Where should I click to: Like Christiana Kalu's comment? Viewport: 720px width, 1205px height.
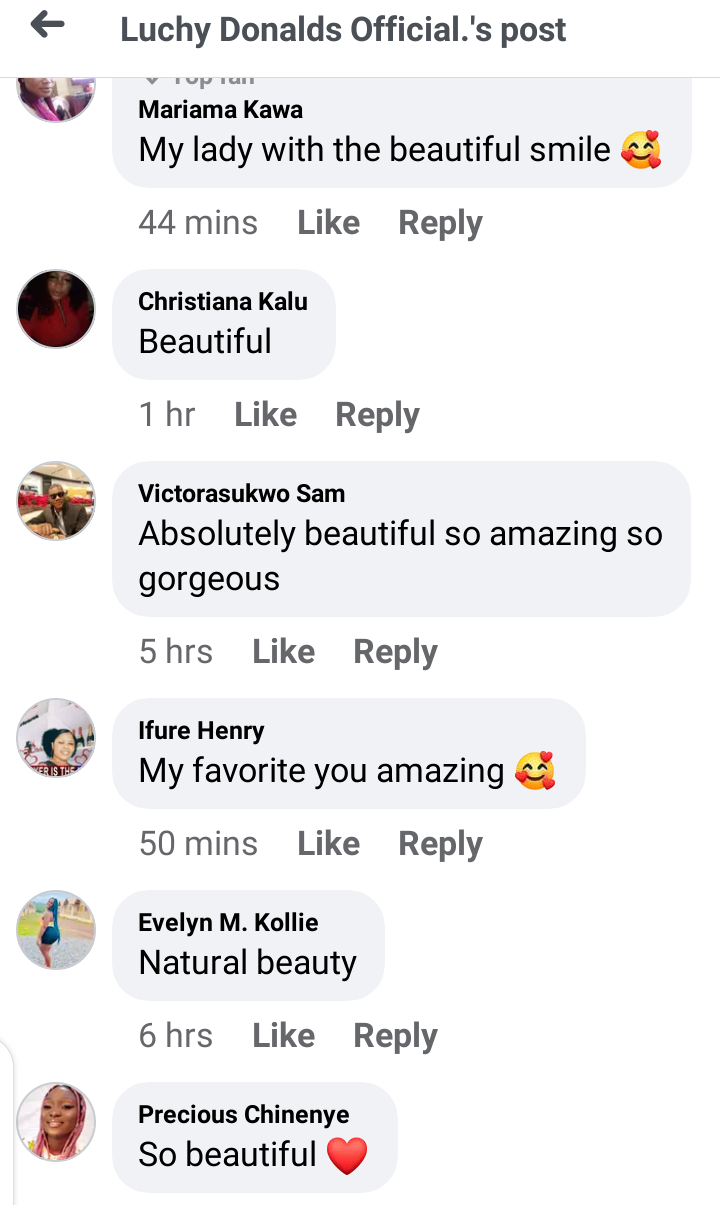point(265,414)
